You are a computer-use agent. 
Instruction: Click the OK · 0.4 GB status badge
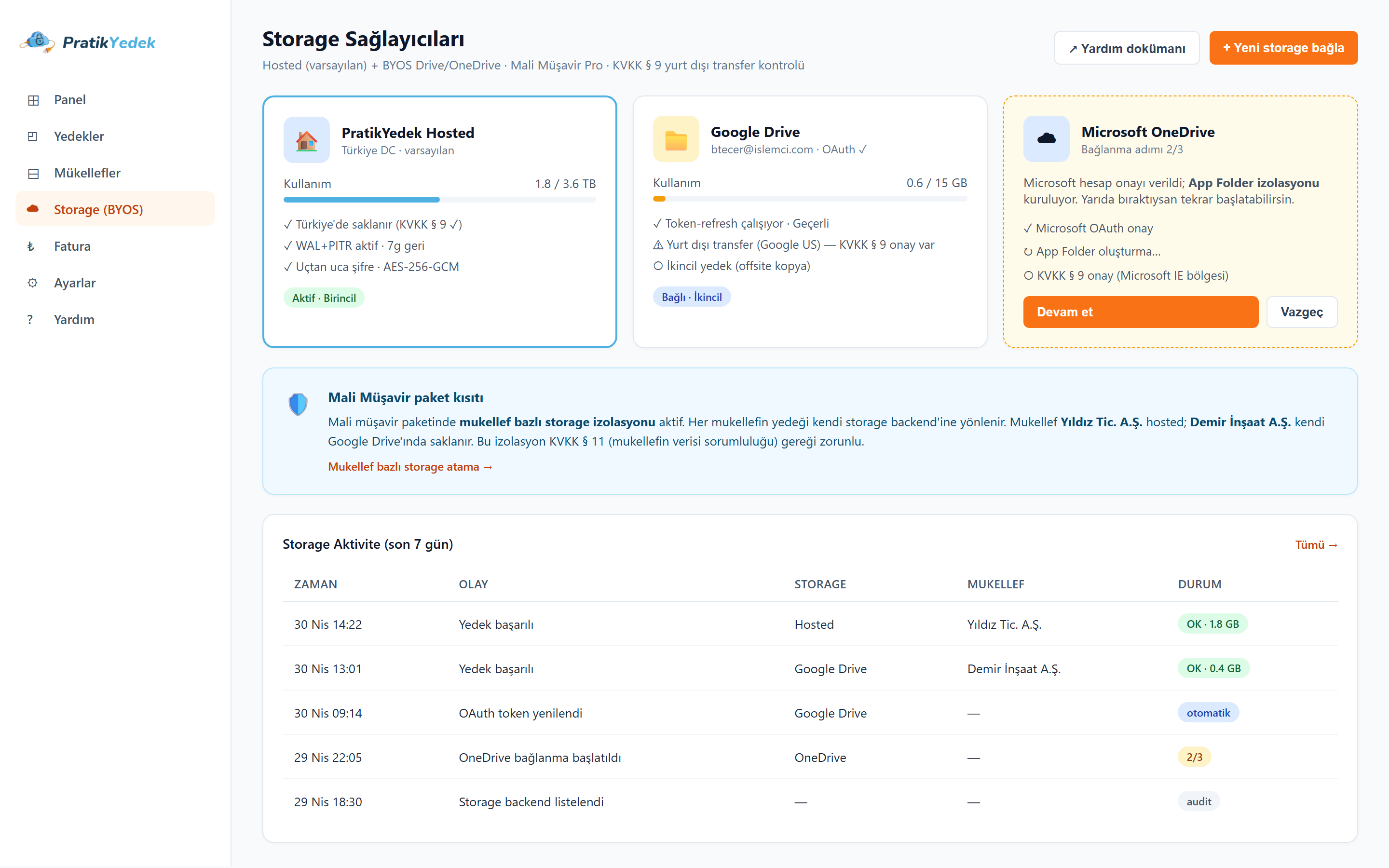coord(1213,668)
